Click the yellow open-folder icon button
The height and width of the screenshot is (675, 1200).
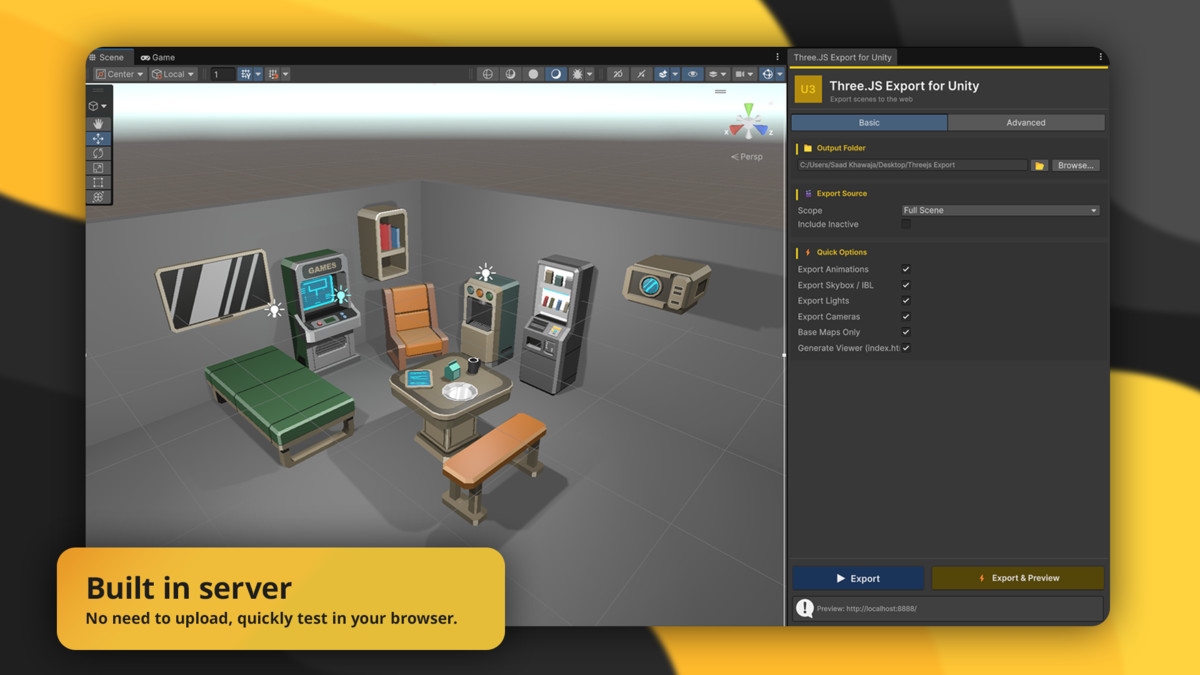click(1039, 165)
